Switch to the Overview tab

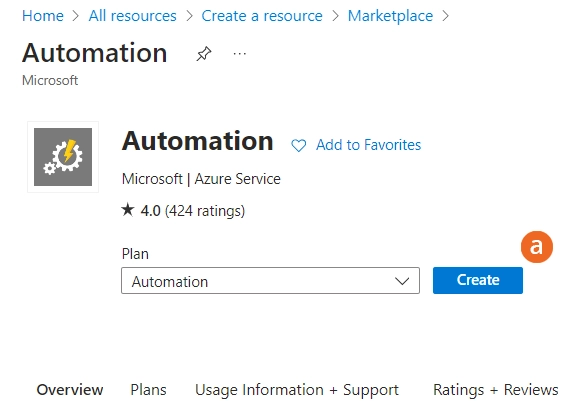coord(70,390)
